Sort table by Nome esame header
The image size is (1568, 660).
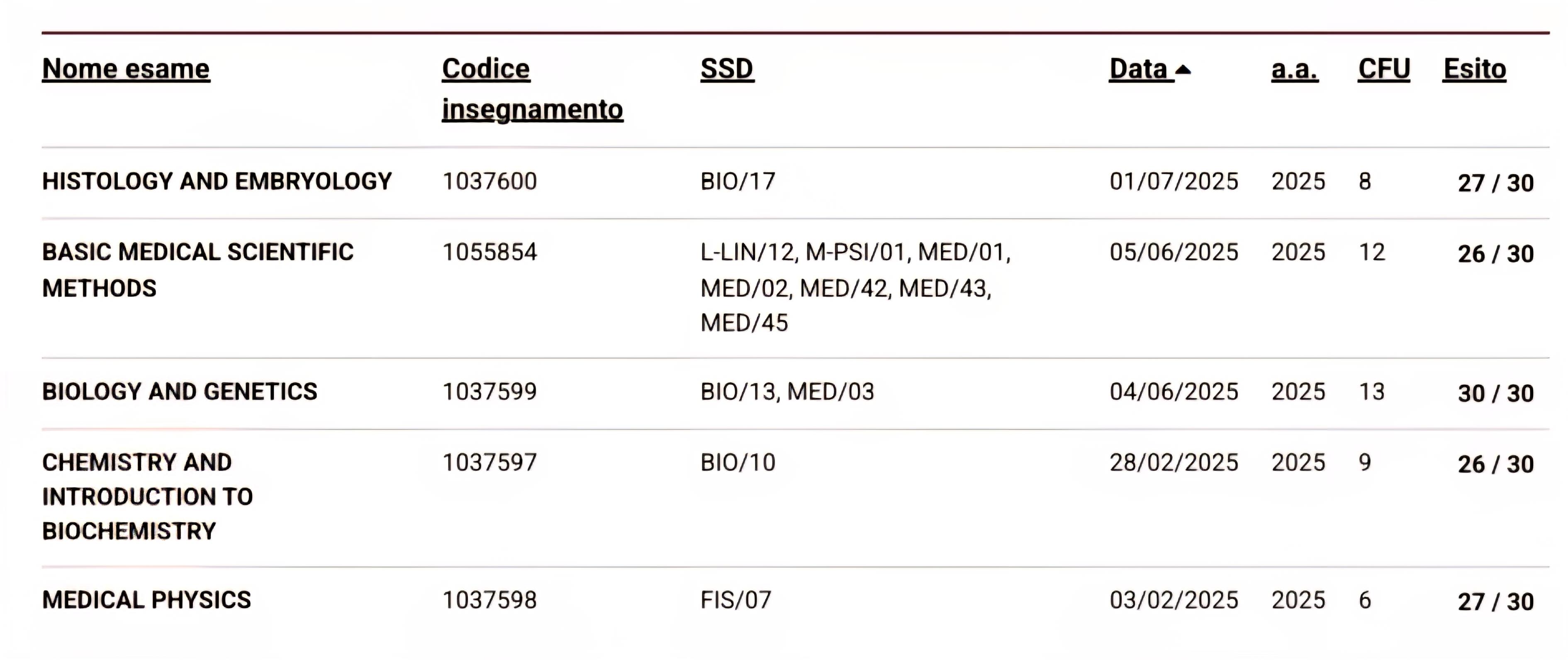(126, 69)
